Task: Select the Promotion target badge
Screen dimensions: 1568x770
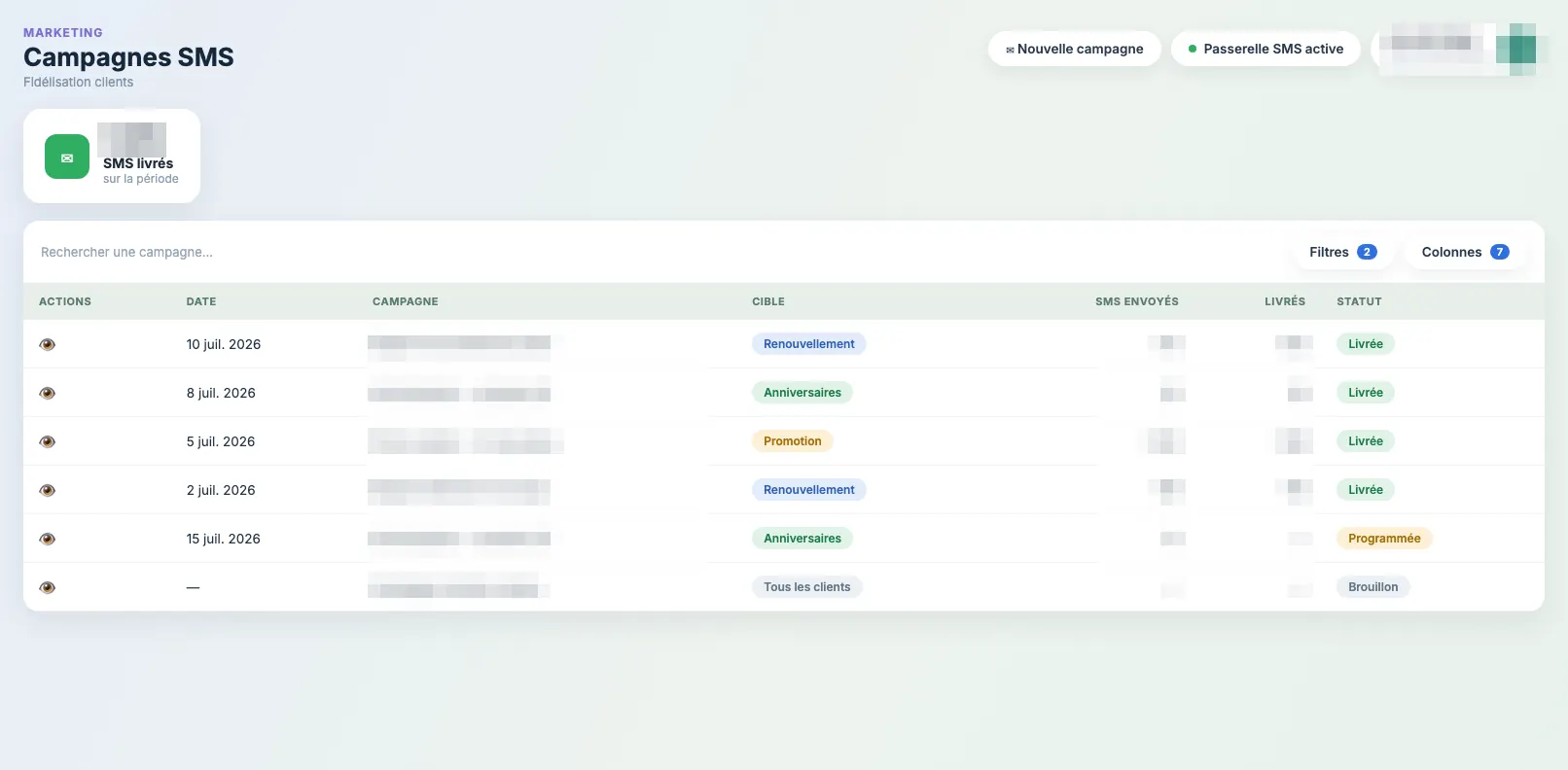Action: click(x=793, y=441)
